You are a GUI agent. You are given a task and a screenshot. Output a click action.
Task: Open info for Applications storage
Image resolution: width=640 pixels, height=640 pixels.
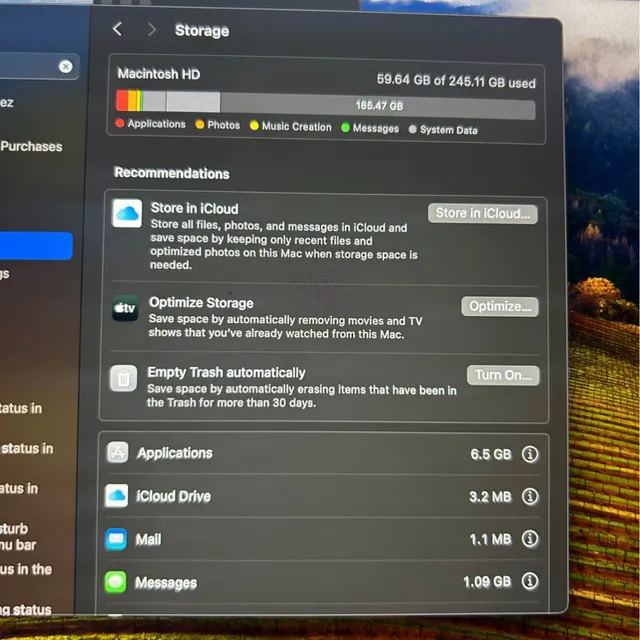pyautogui.click(x=530, y=454)
